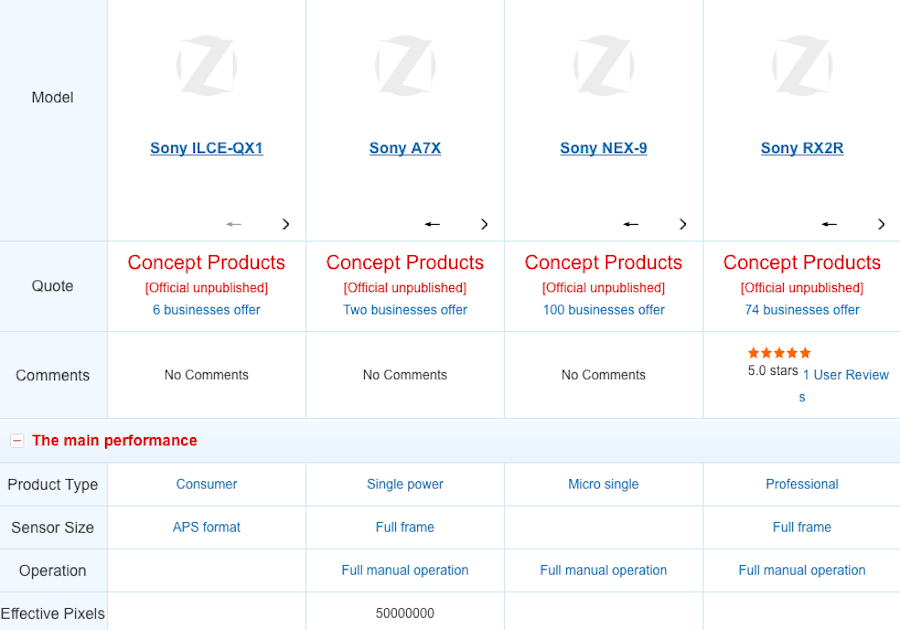Open Sony NEX-9 product page

[603, 148]
